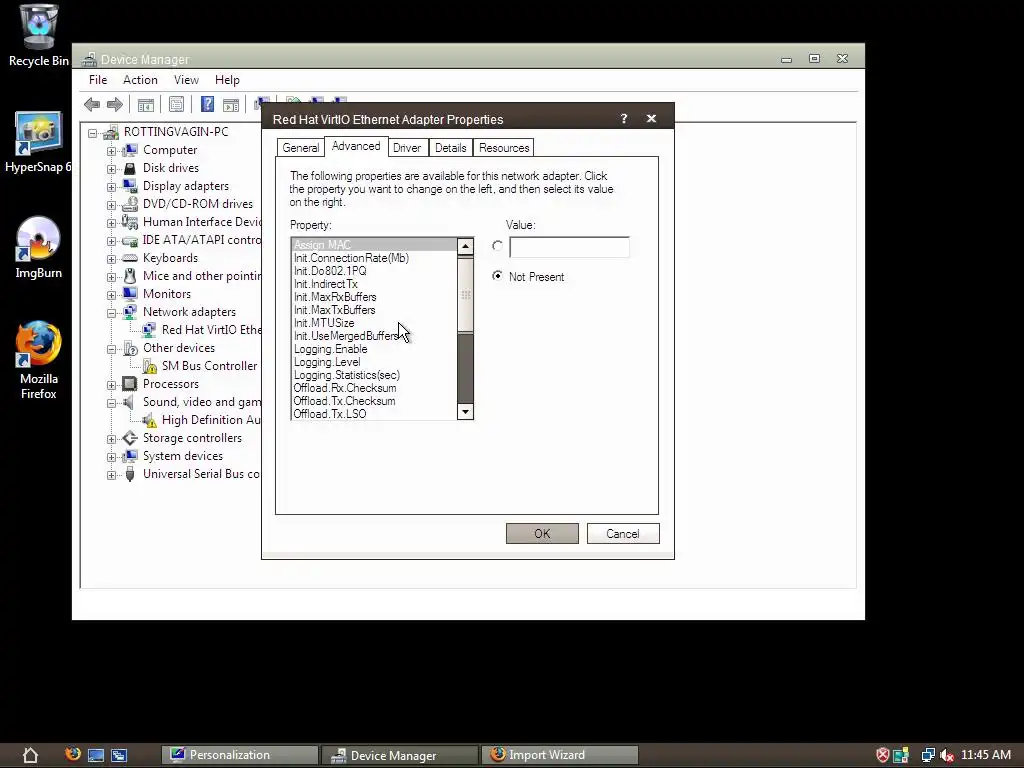Click the Back arrow in Device Manager toolbar
This screenshot has height=768, width=1024.
(x=92, y=104)
